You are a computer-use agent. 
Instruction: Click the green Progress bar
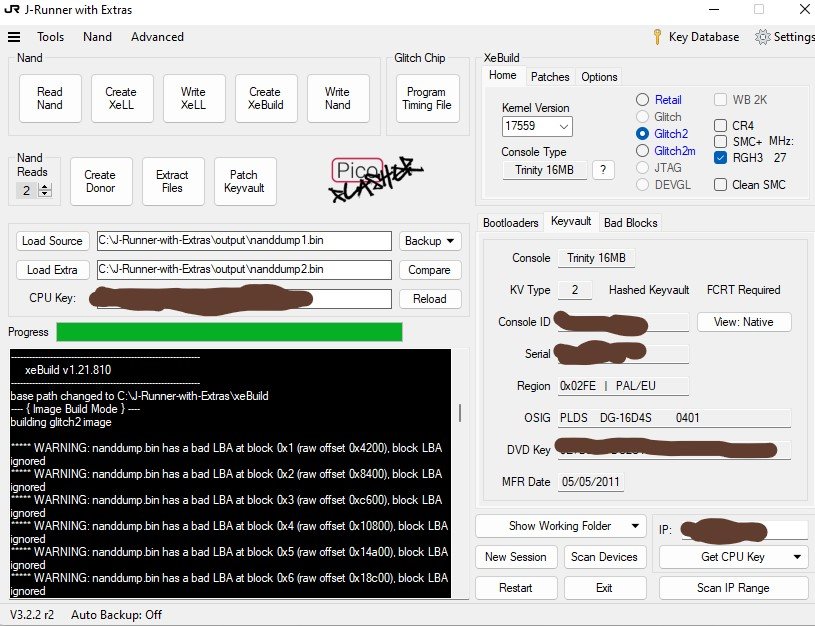(x=229, y=332)
